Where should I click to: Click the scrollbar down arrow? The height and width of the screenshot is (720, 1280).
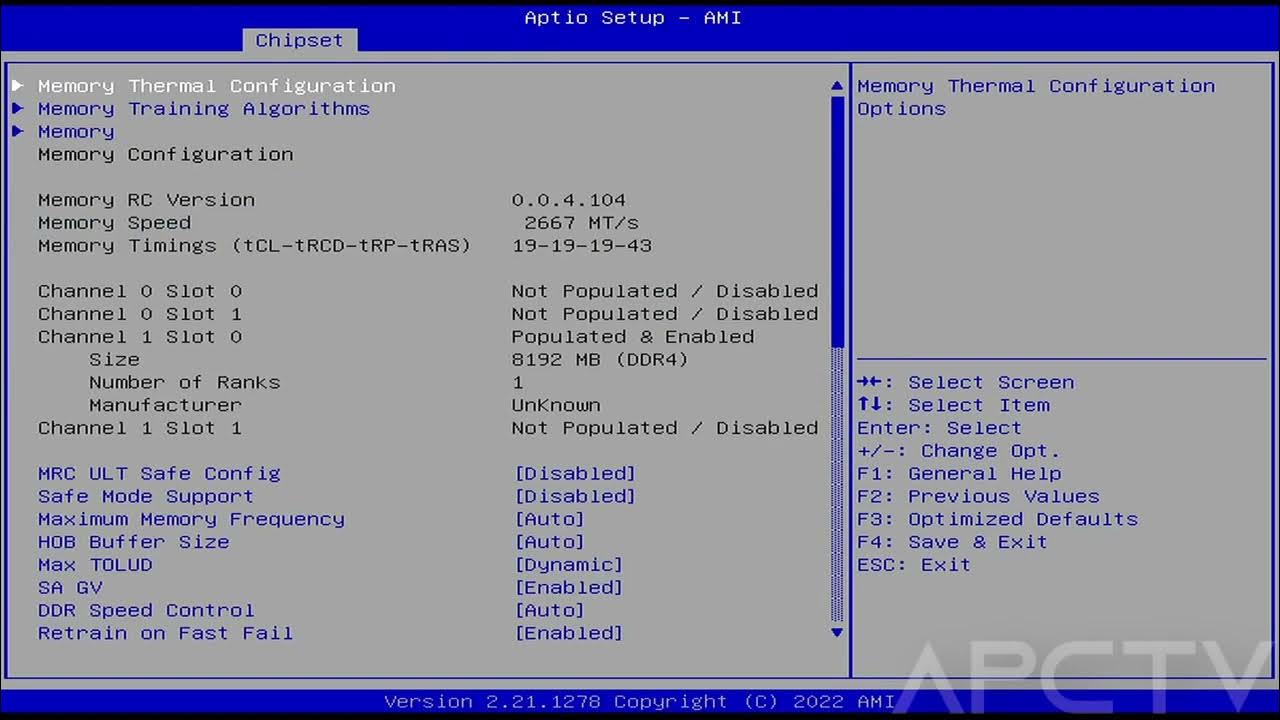click(837, 633)
